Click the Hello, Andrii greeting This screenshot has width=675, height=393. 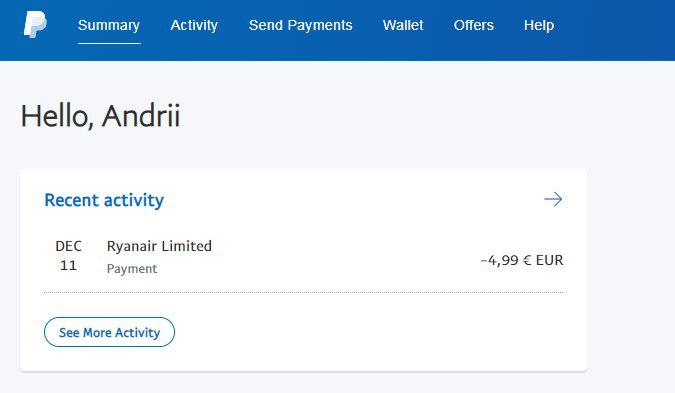[x=100, y=116]
